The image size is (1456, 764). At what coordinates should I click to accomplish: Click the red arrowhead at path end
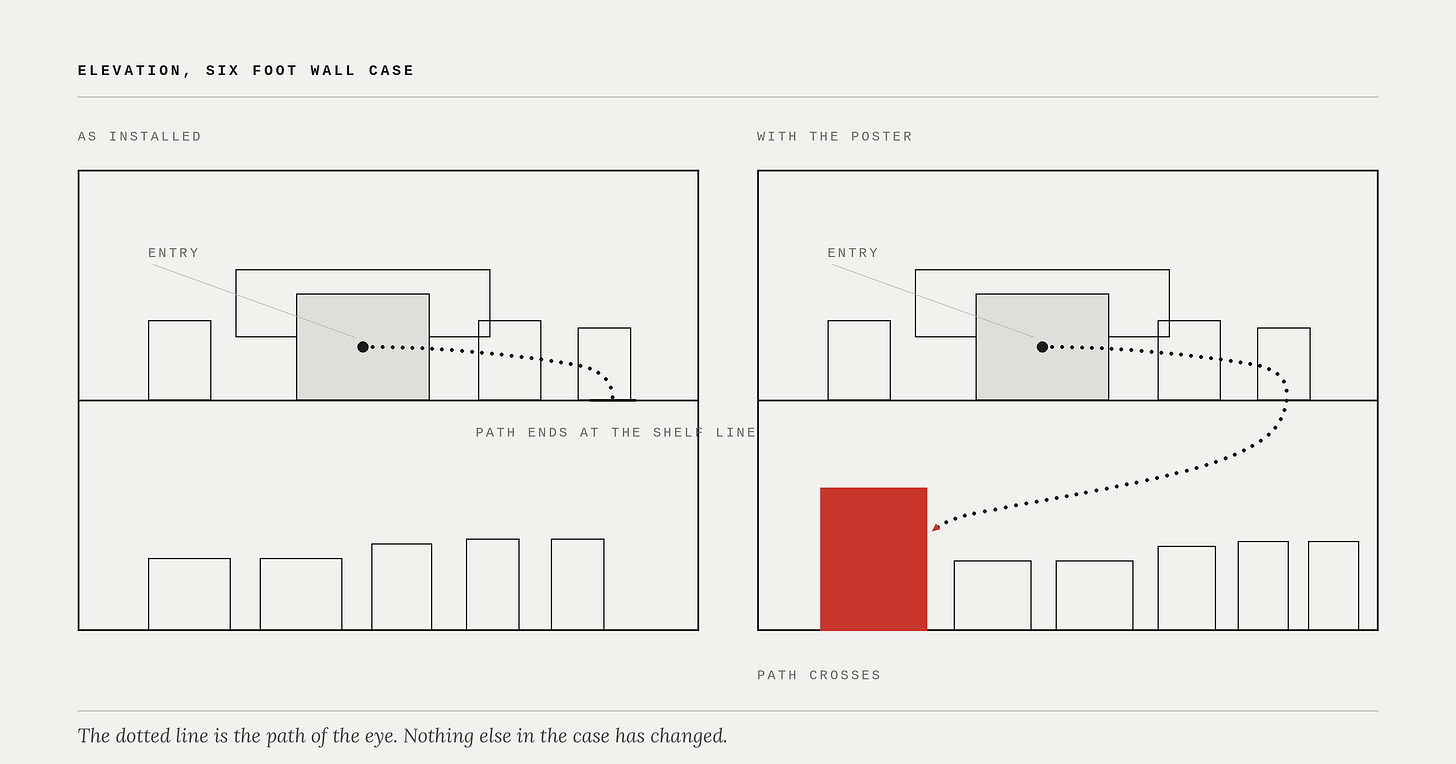[x=936, y=527]
